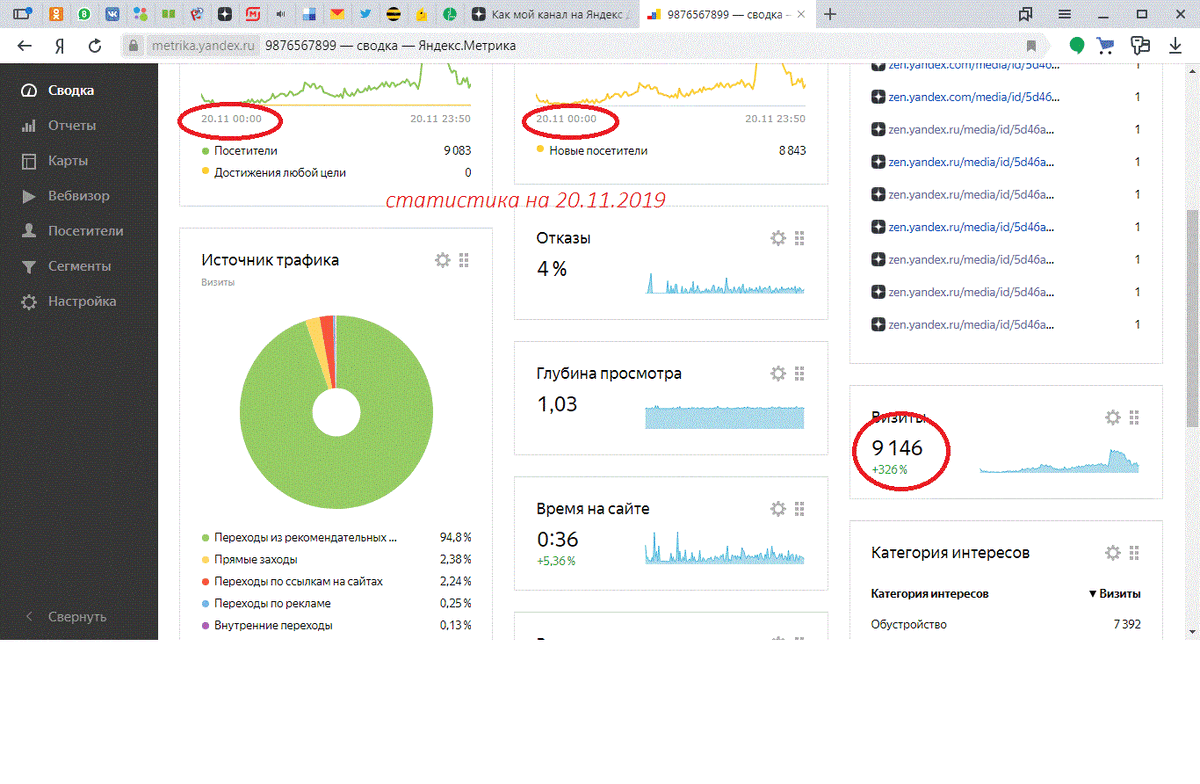Click drag handle of Глубина просмотра widget
The height and width of the screenshot is (784, 1200).
point(799,373)
